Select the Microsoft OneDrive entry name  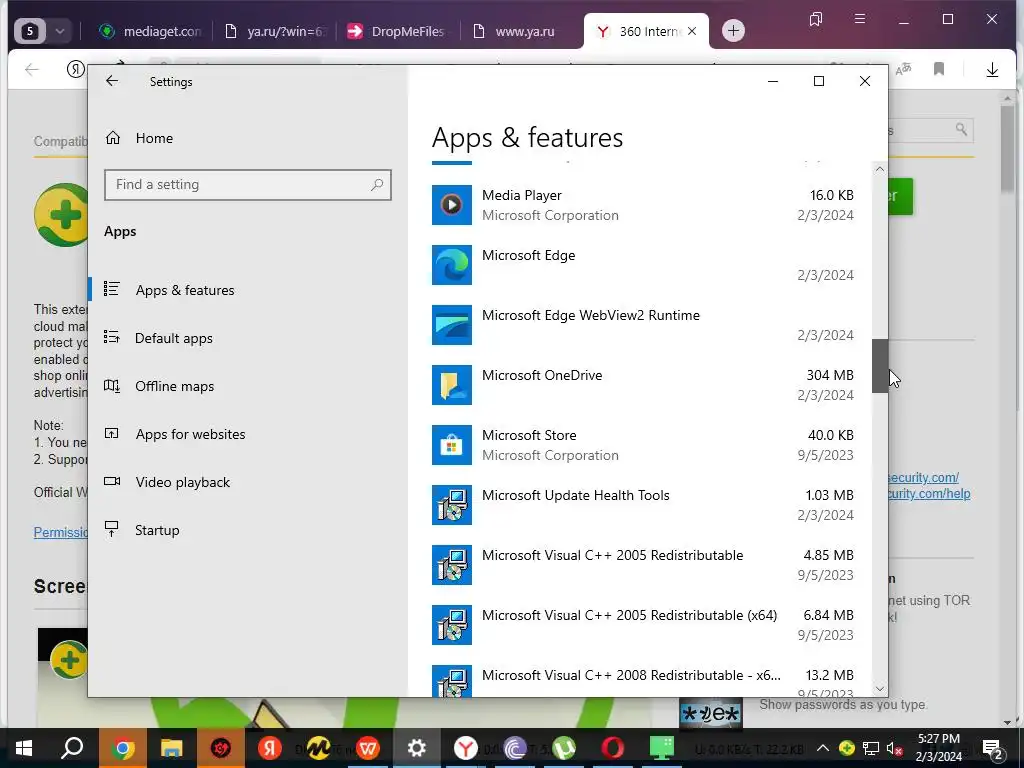click(x=542, y=376)
